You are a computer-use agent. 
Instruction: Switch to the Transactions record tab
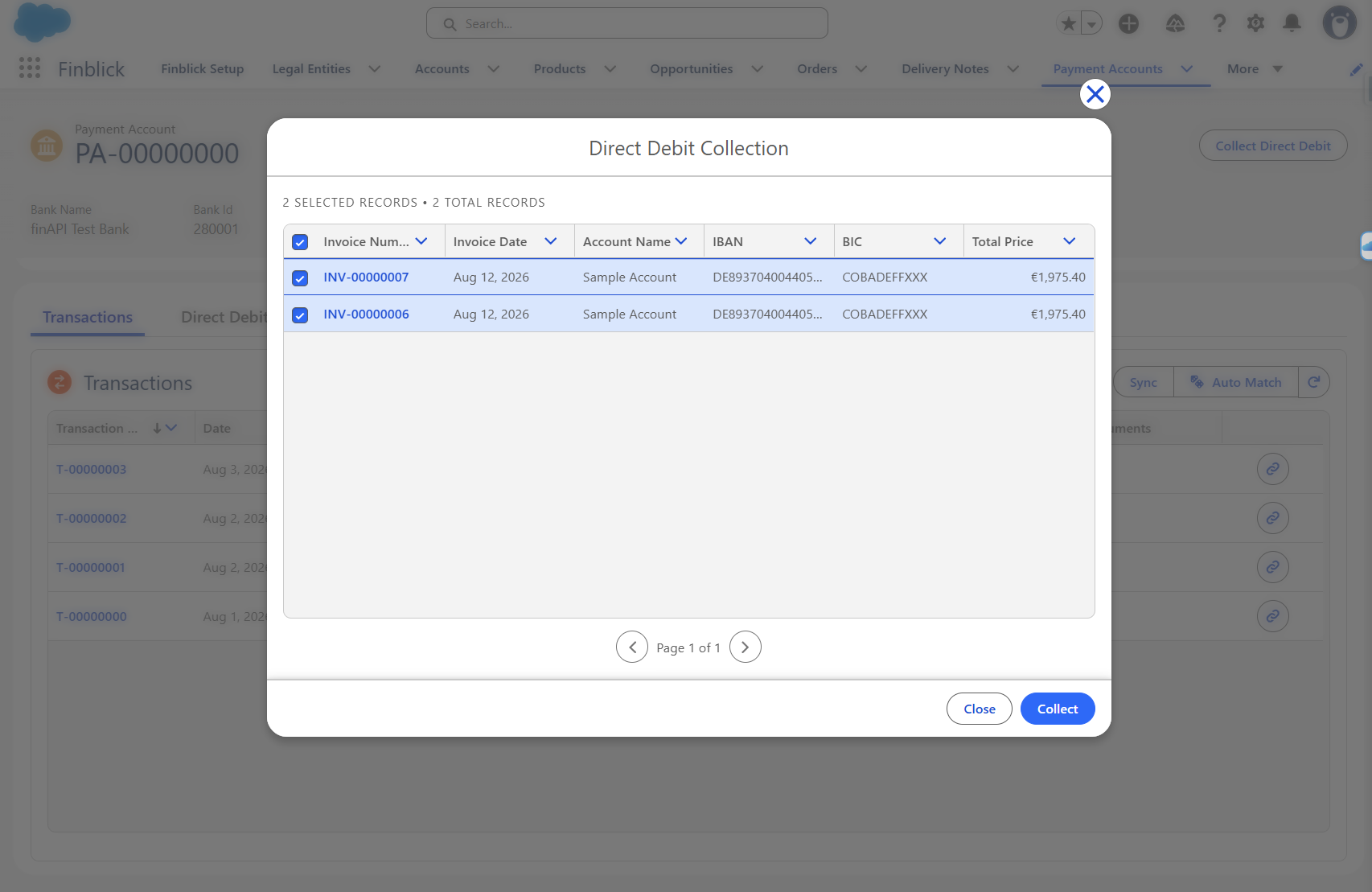(x=88, y=317)
